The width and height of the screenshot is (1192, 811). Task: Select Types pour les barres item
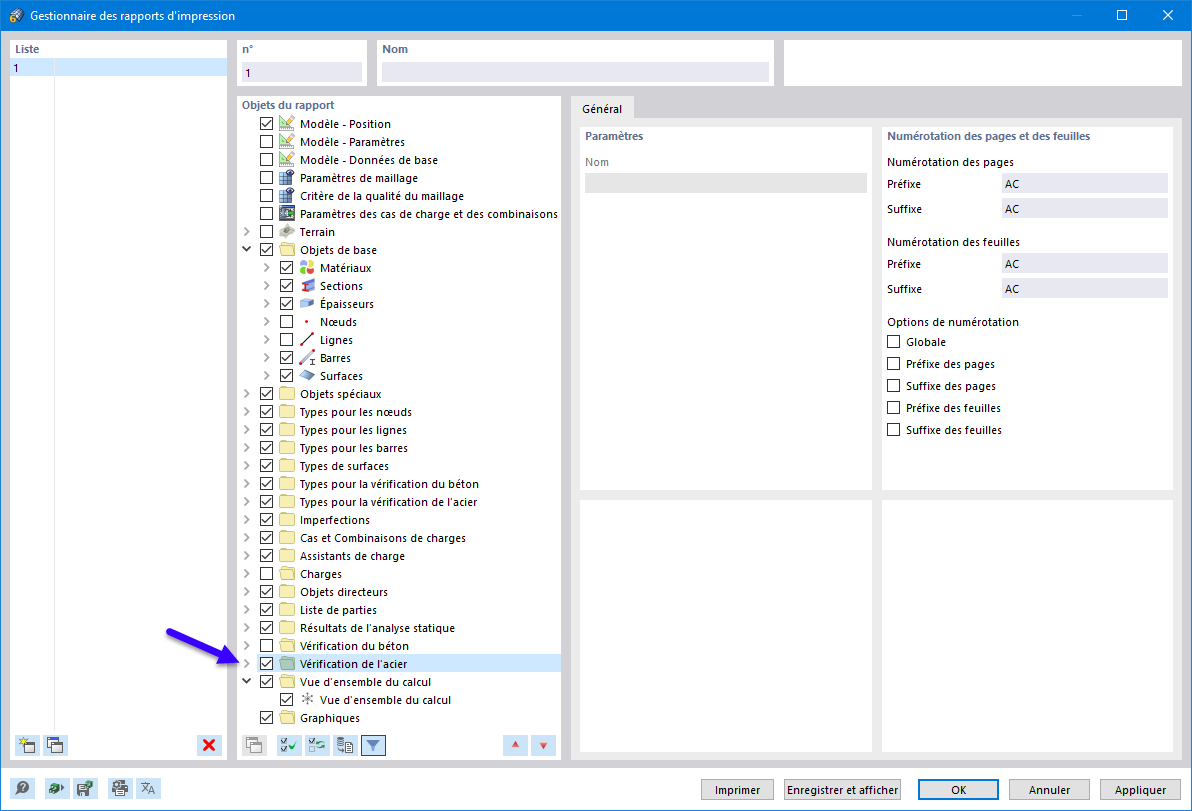coord(353,448)
